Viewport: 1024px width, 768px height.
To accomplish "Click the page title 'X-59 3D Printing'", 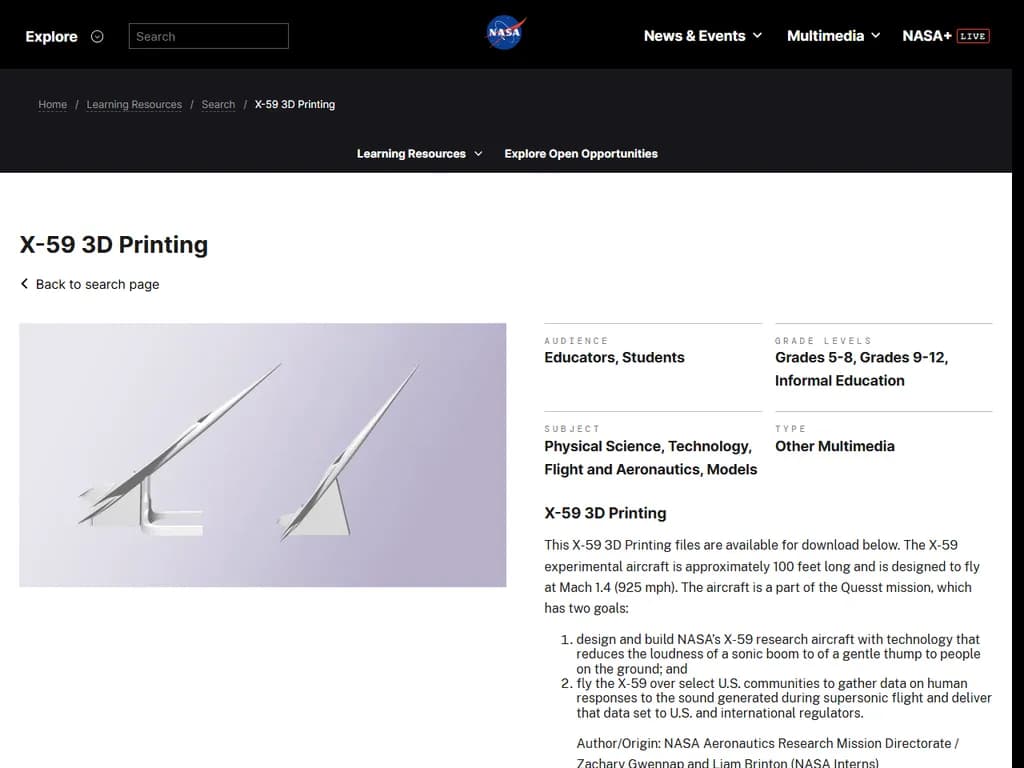I will click(114, 245).
